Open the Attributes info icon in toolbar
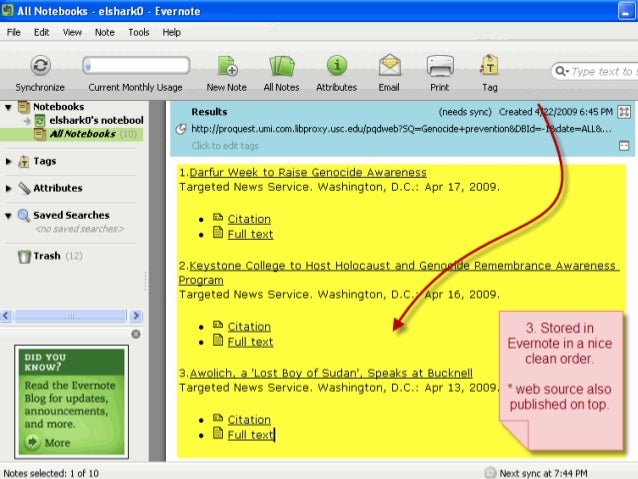638x479 pixels. [x=336, y=66]
